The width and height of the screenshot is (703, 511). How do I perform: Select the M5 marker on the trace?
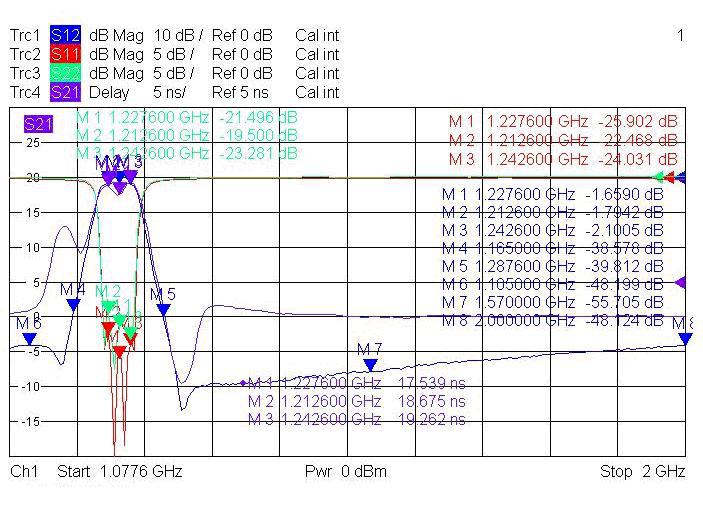pyautogui.click(x=163, y=309)
